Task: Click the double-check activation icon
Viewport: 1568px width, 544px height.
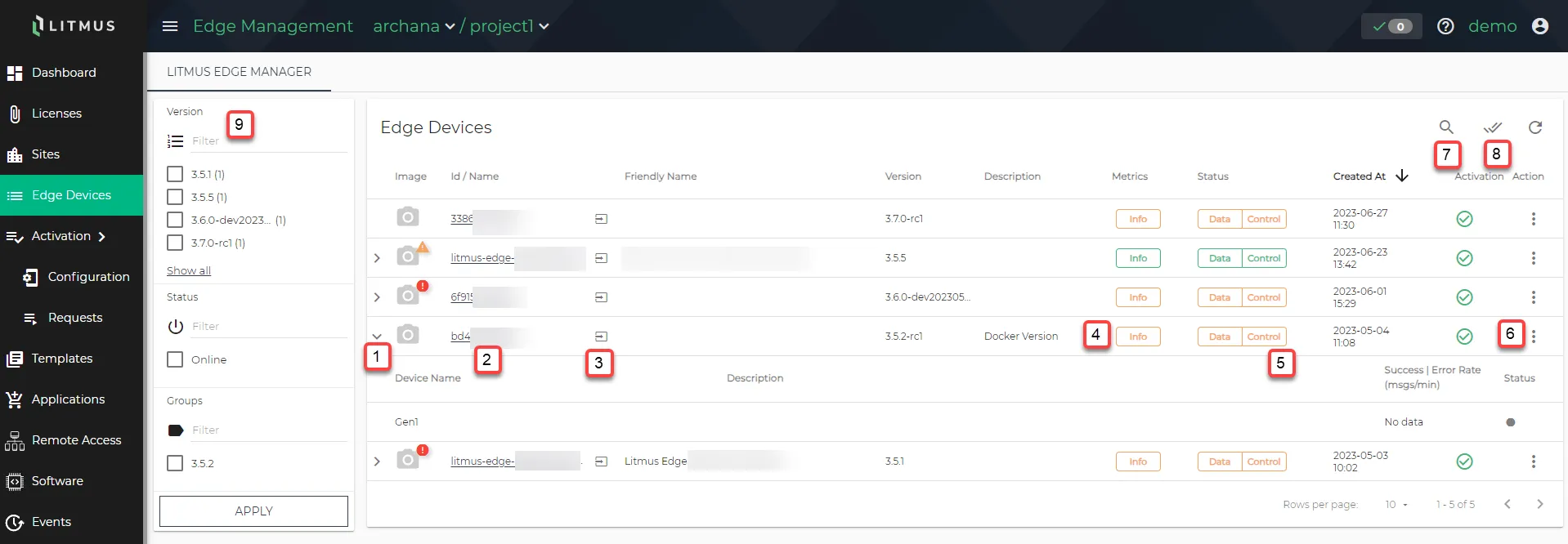Action: click(x=1493, y=127)
